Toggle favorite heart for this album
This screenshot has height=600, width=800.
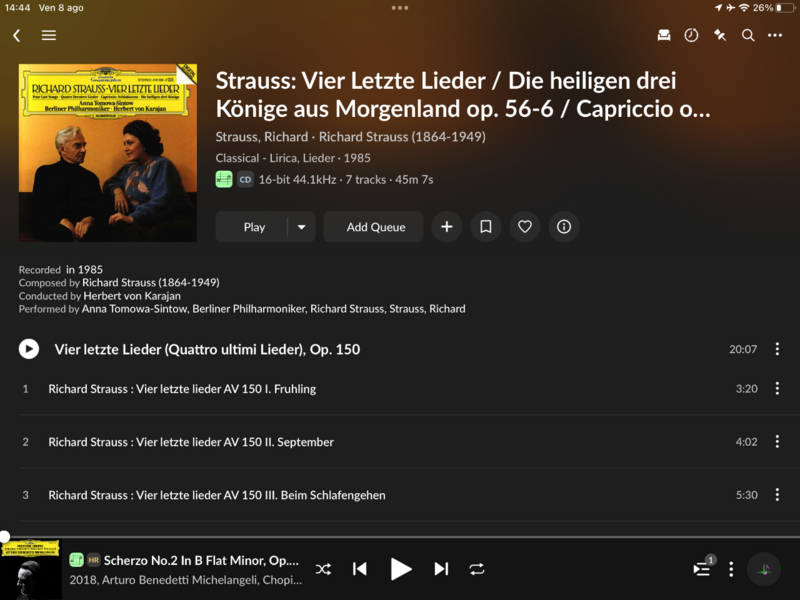[x=525, y=227]
